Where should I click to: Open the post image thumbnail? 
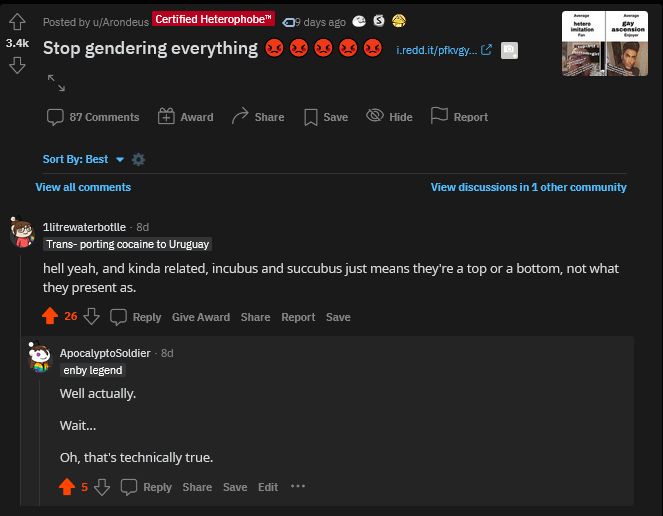point(605,44)
